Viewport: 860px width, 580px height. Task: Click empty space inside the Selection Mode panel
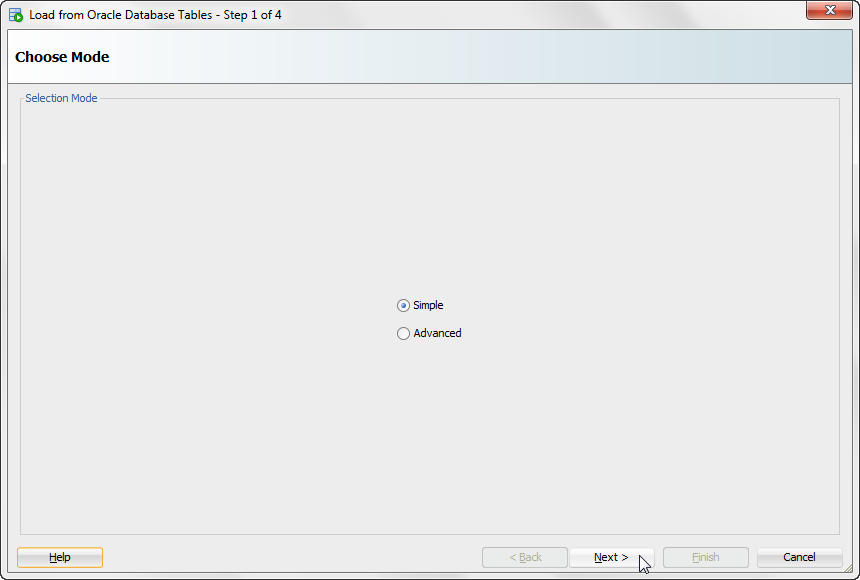[219, 219]
